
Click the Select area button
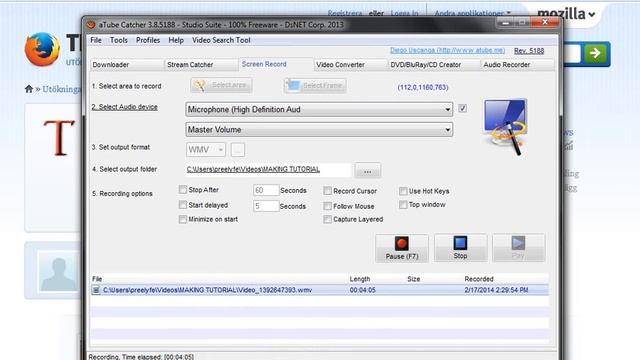tap(221, 85)
